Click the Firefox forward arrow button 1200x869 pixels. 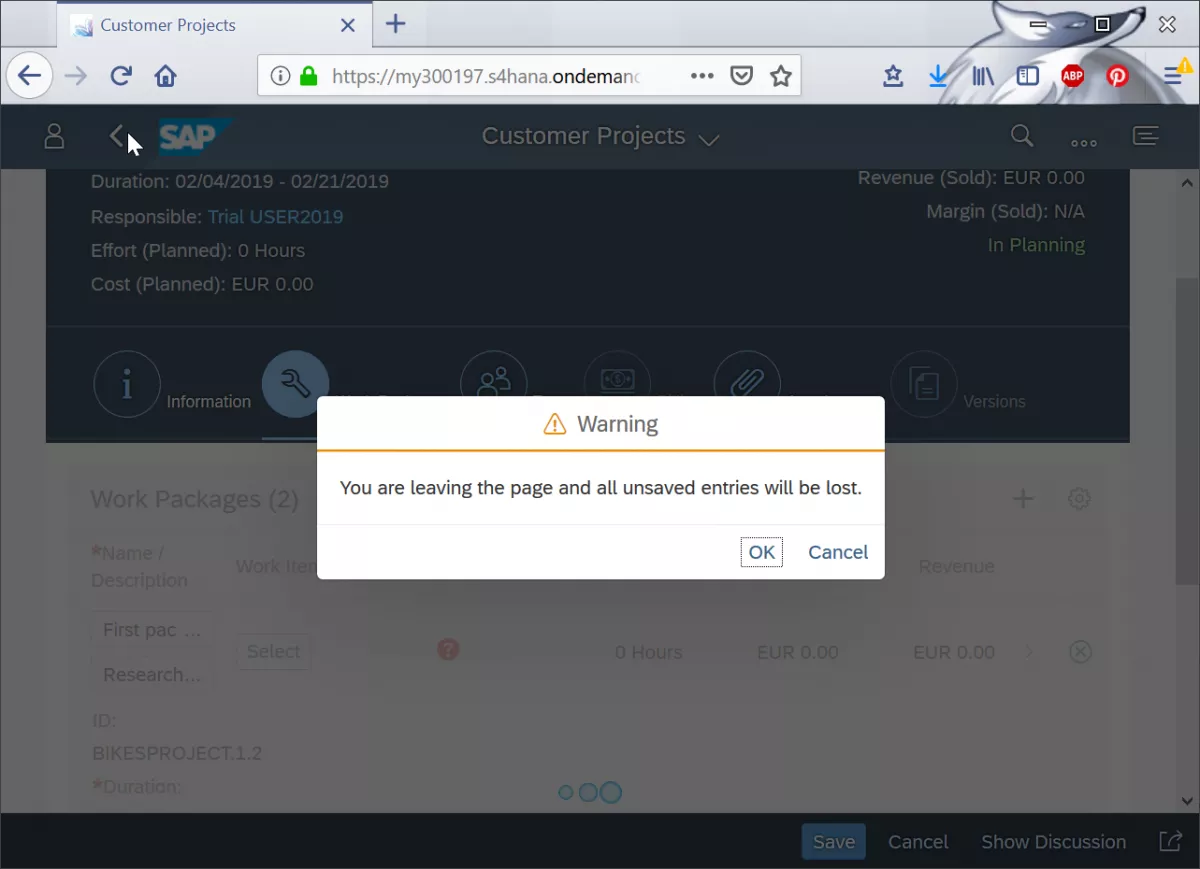(76, 76)
